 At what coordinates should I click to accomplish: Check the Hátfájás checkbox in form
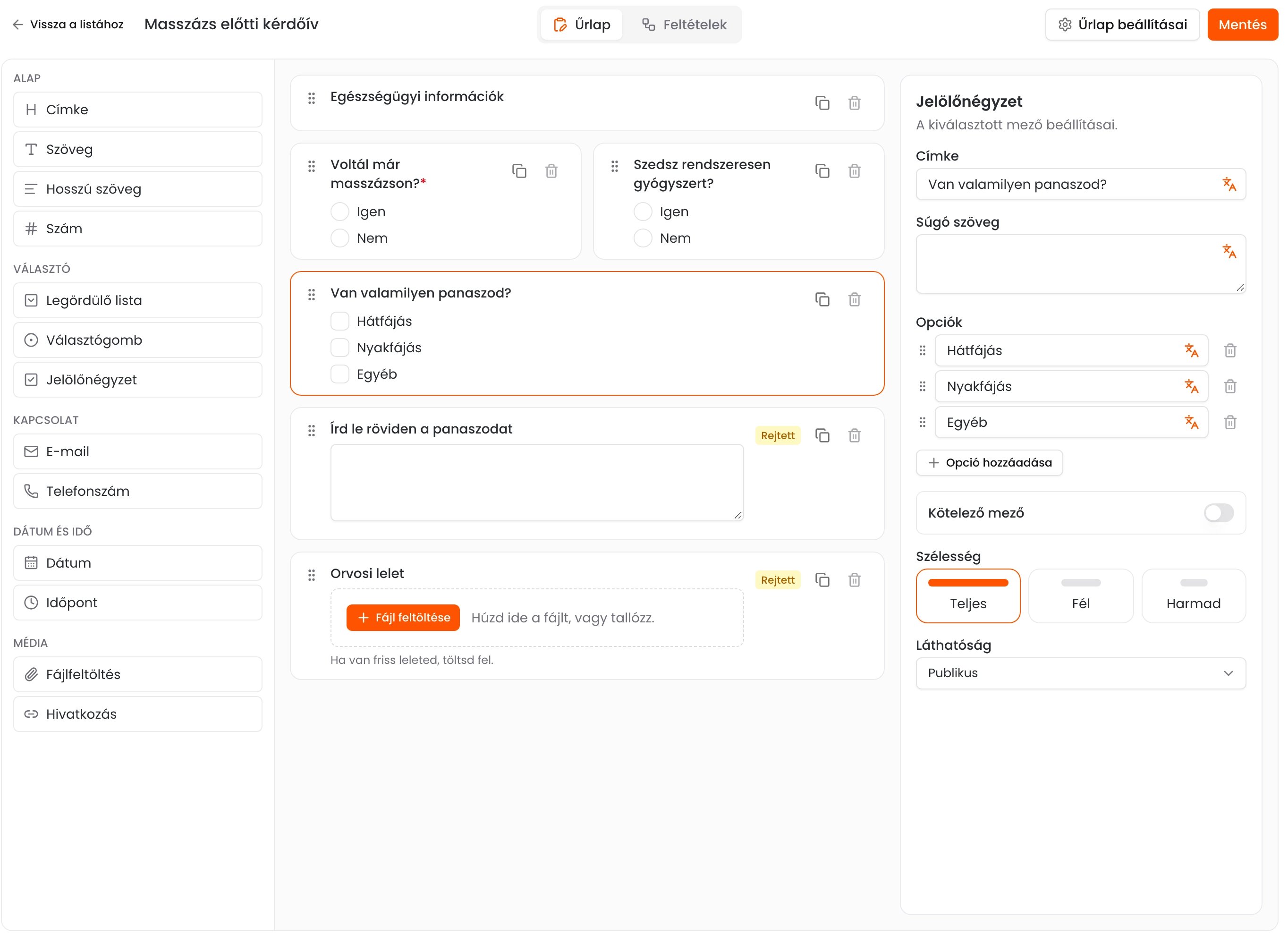coord(339,322)
